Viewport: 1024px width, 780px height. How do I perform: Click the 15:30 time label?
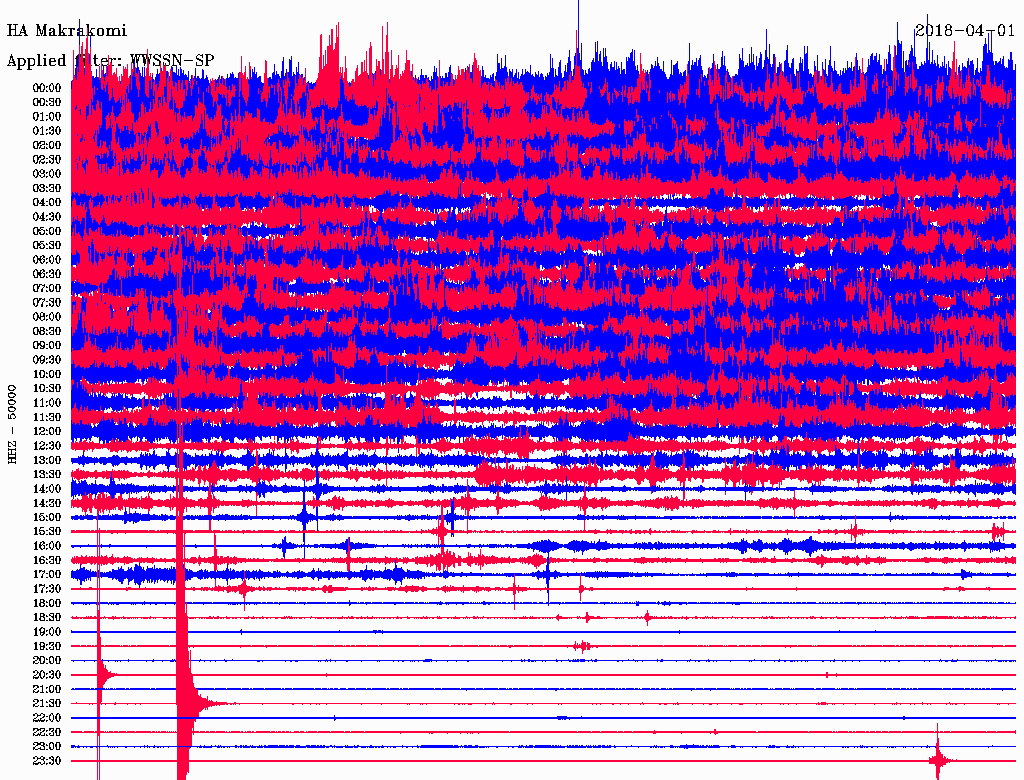coord(47,532)
